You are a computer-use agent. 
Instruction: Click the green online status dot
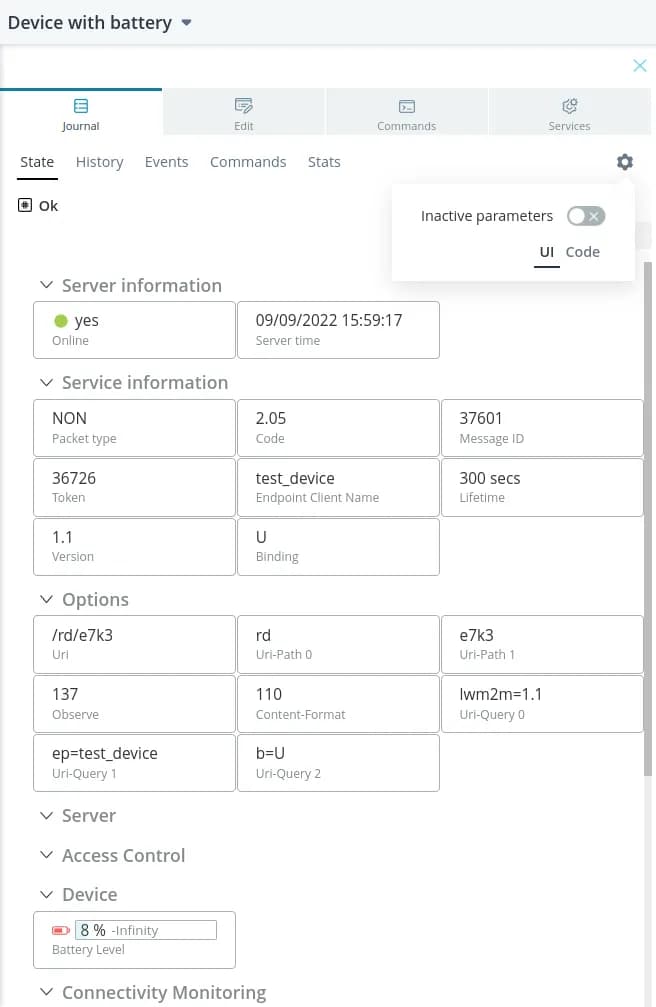coord(61,321)
